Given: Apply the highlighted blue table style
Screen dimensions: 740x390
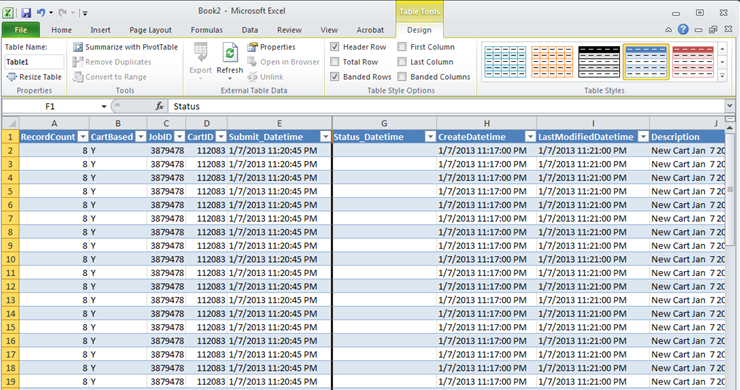Looking at the screenshot, I should click(x=646, y=62).
